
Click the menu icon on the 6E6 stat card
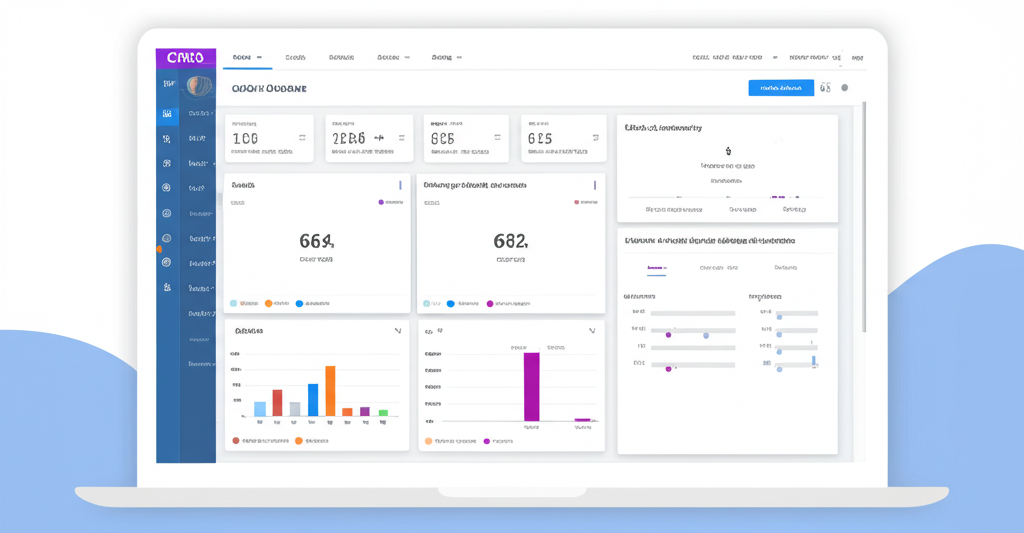(x=498, y=138)
